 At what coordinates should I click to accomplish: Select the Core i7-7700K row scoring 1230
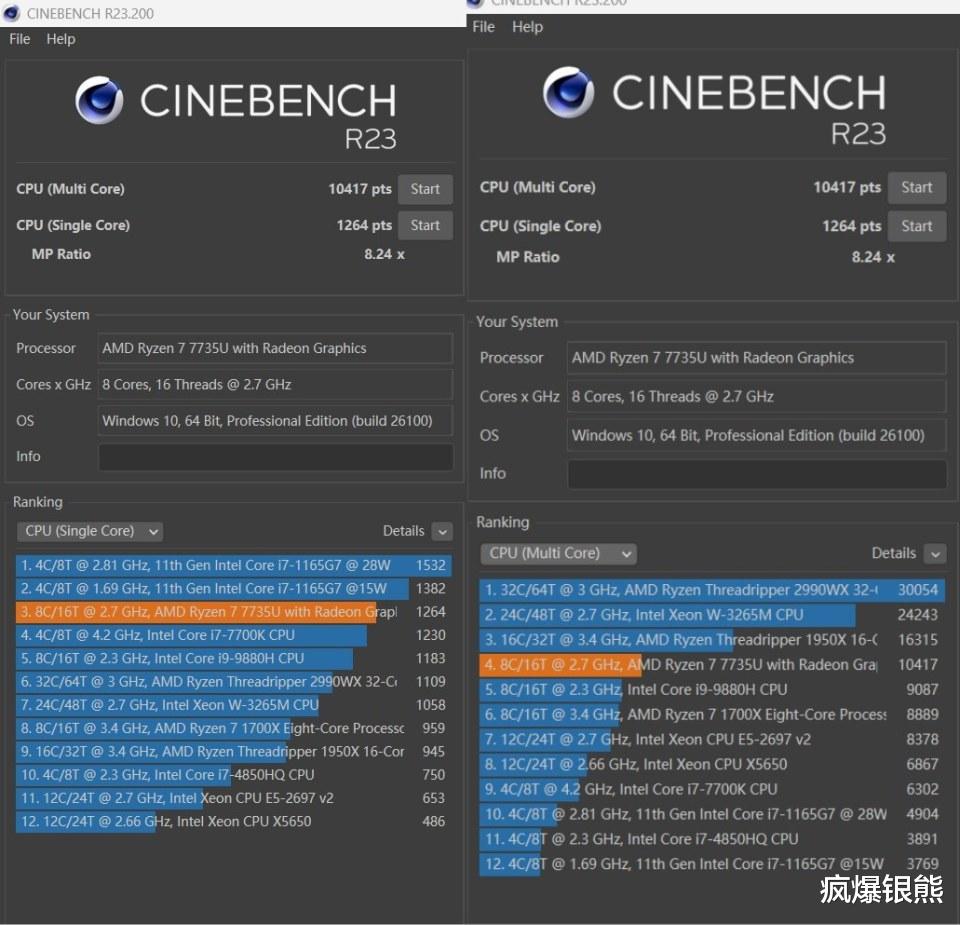click(x=234, y=635)
